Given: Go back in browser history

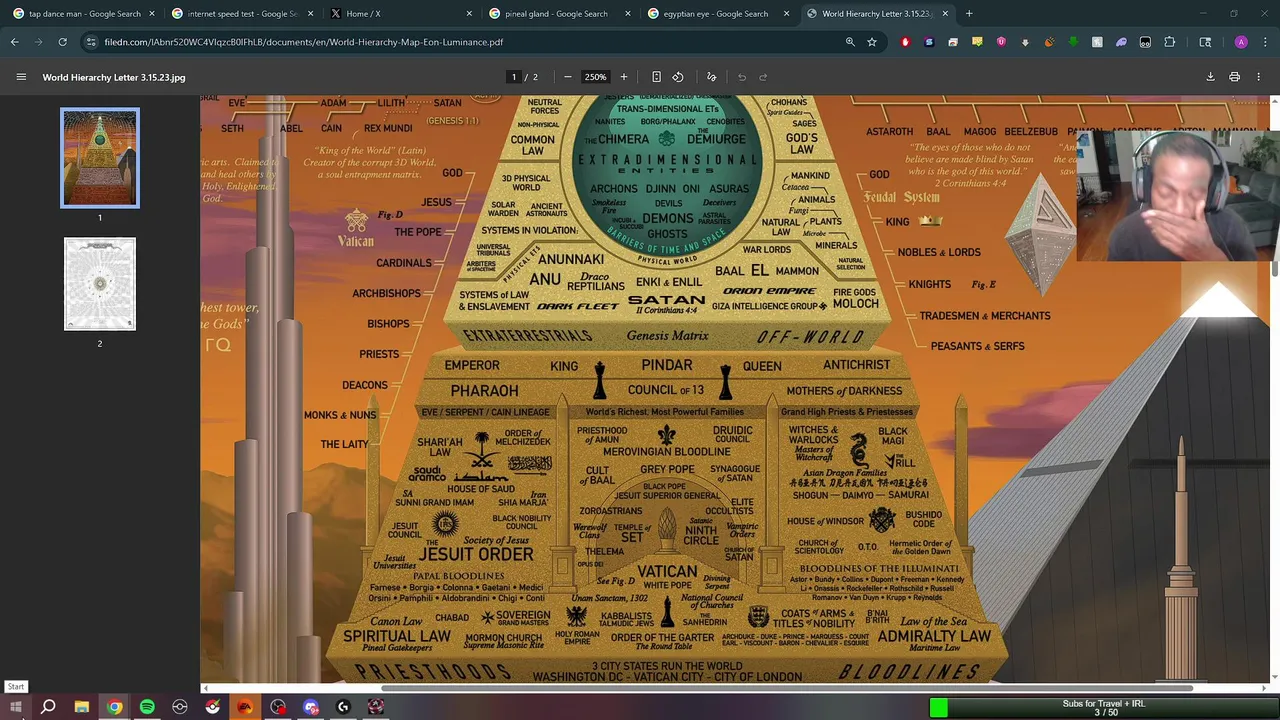Looking at the screenshot, I should [x=15, y=42].
